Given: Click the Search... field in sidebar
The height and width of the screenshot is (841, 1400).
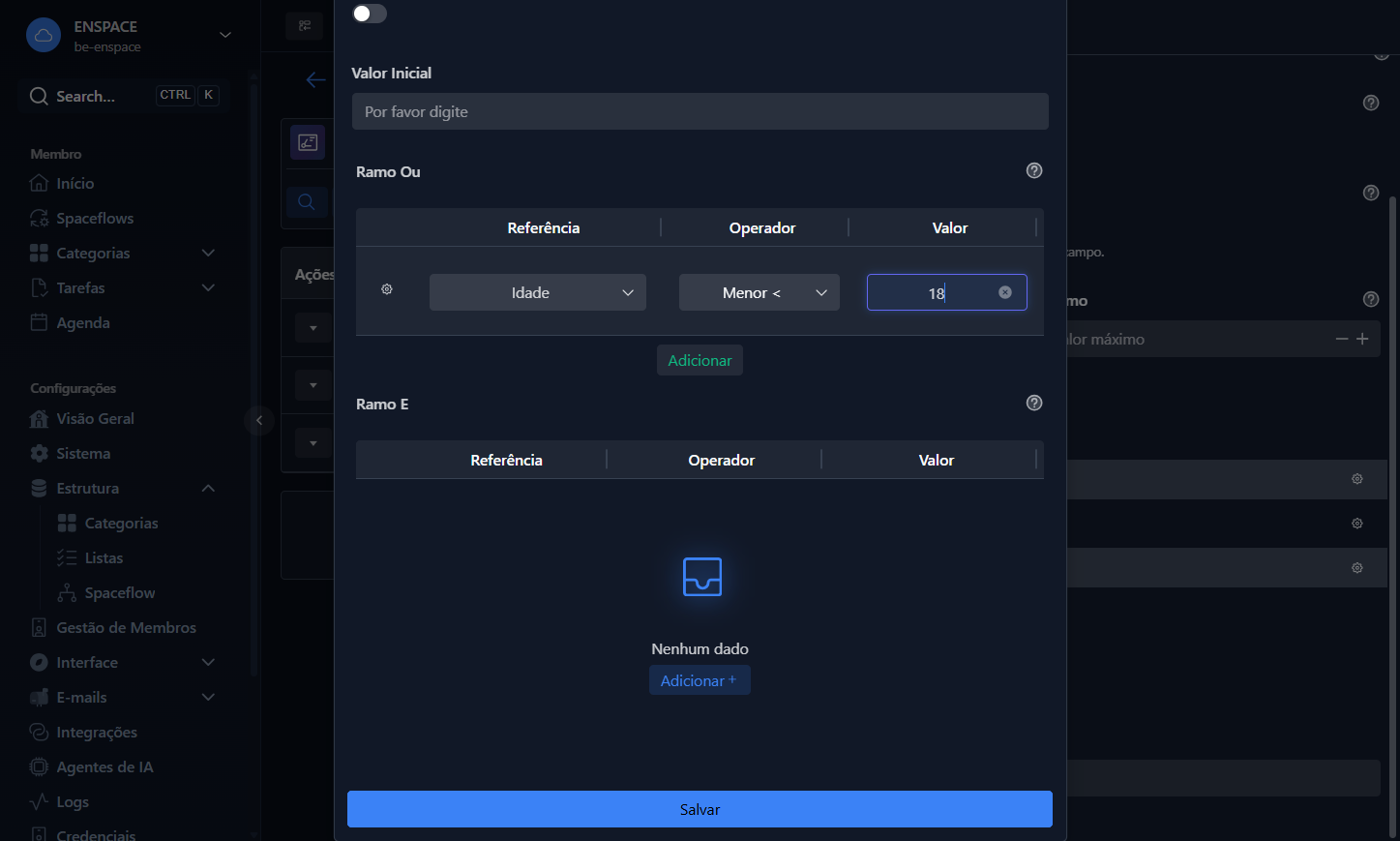Looking at the screenshot, I should 124,96.
